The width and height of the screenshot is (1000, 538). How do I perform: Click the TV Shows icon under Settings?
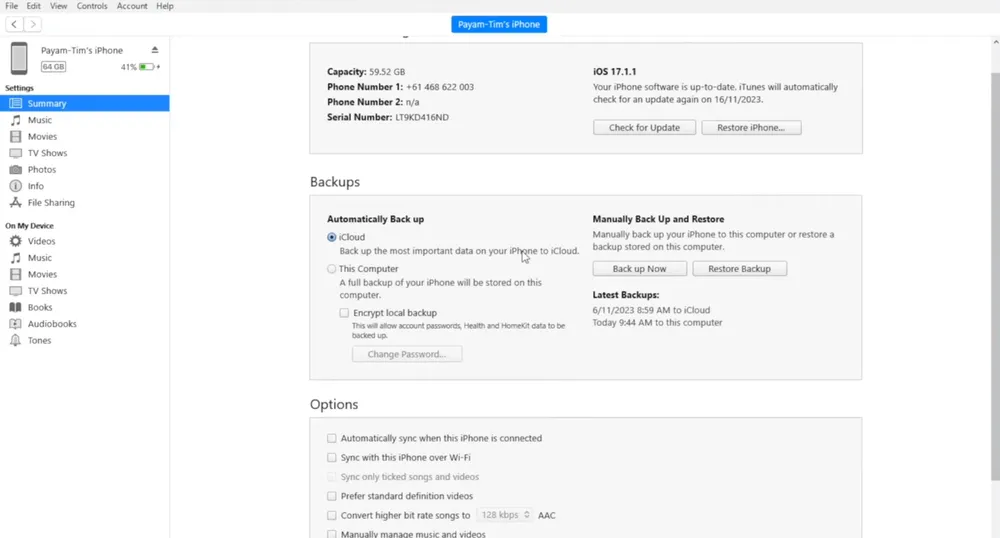[15, 153]
